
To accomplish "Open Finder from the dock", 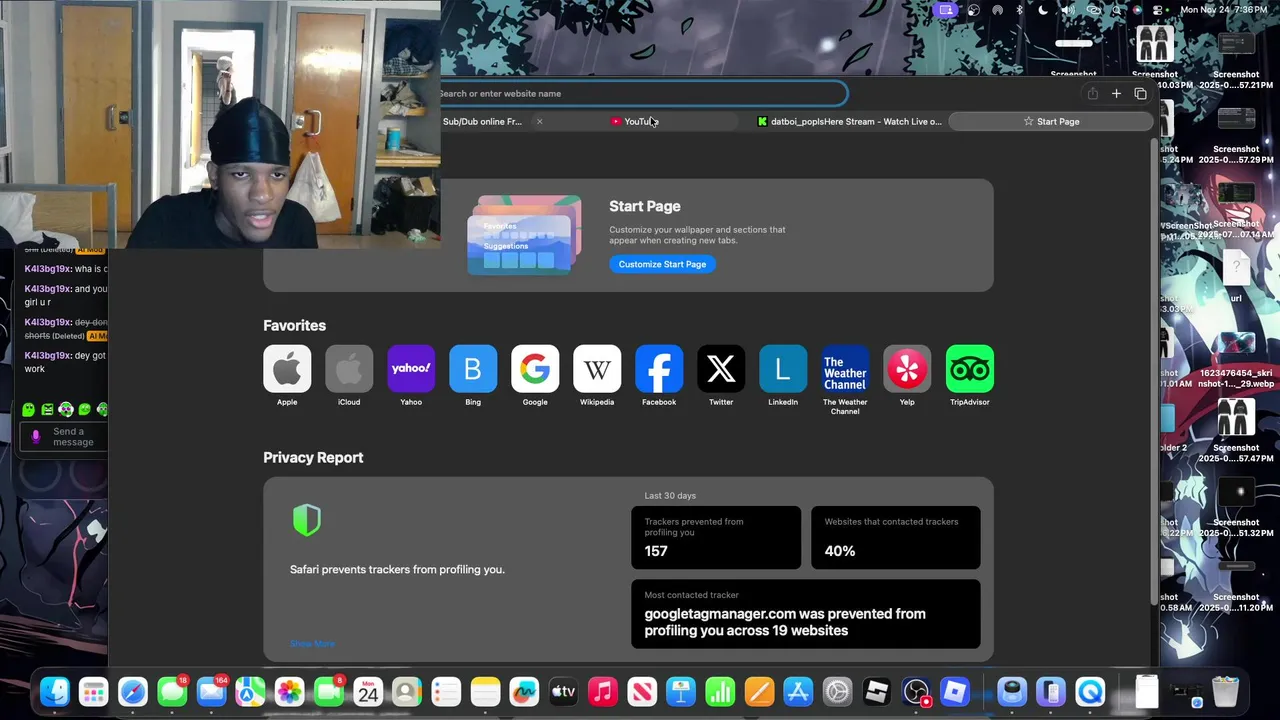I will (x=54, y=691).
